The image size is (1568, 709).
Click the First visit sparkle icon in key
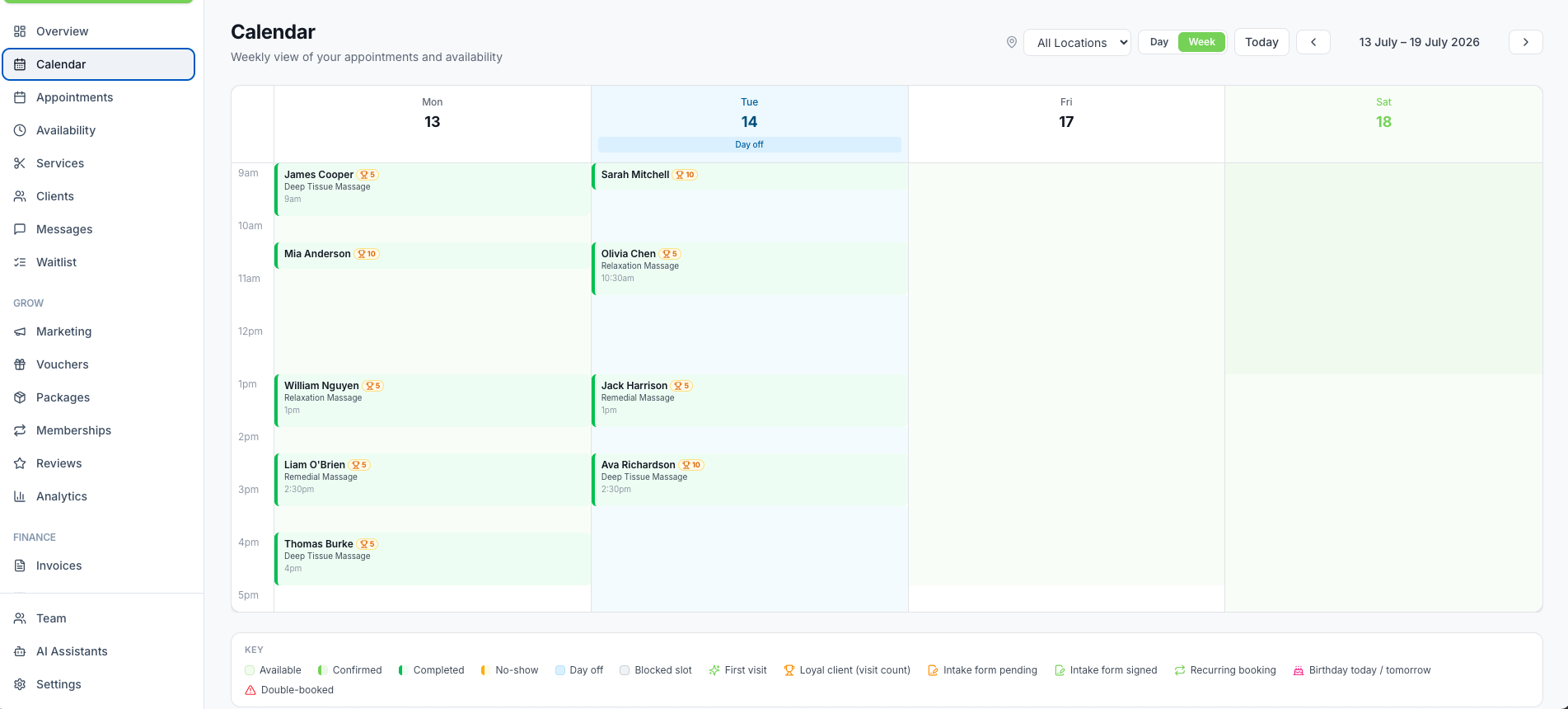[x=714, y=670]
